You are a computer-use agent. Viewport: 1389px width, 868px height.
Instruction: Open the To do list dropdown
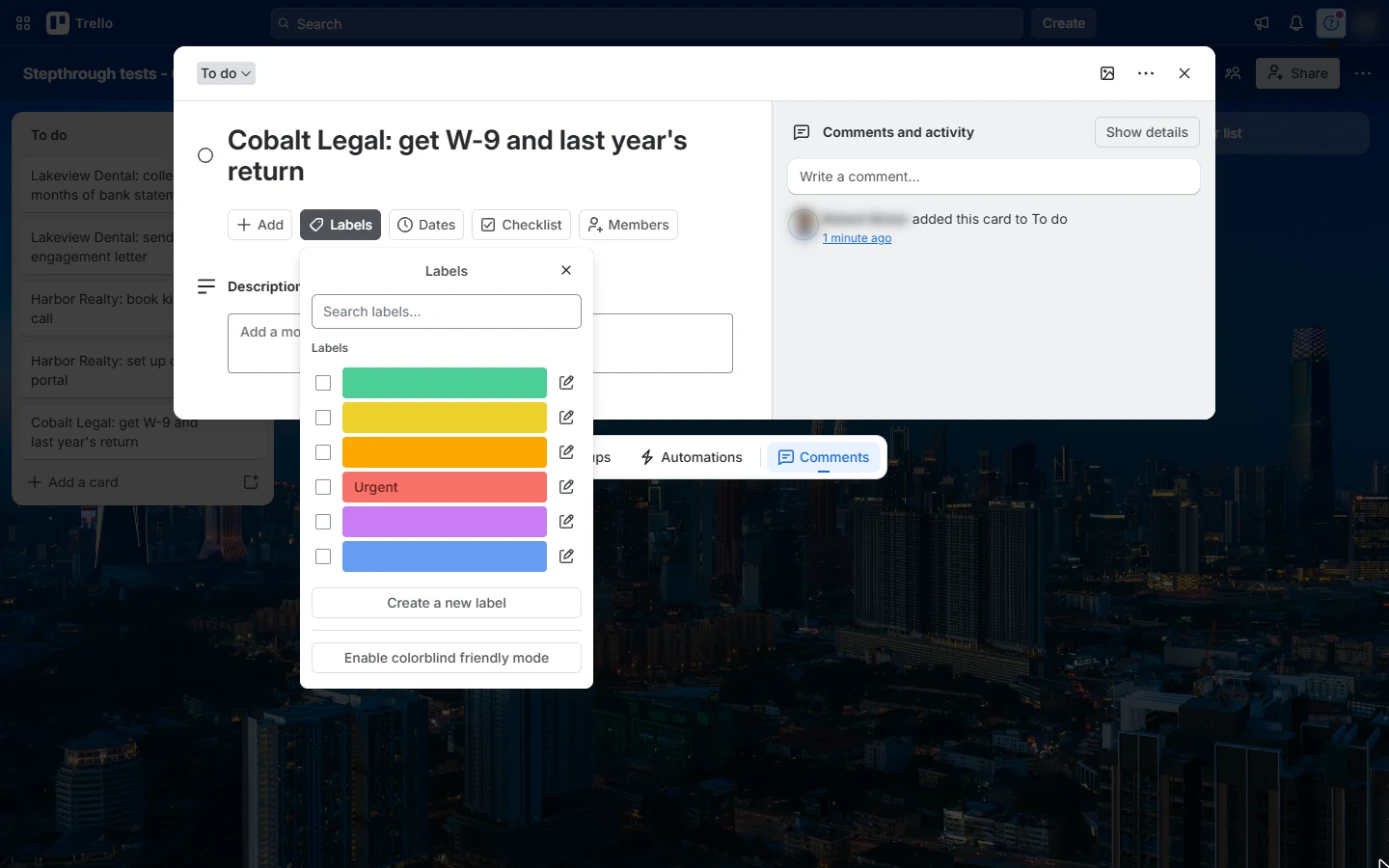(x=226, y=73)
